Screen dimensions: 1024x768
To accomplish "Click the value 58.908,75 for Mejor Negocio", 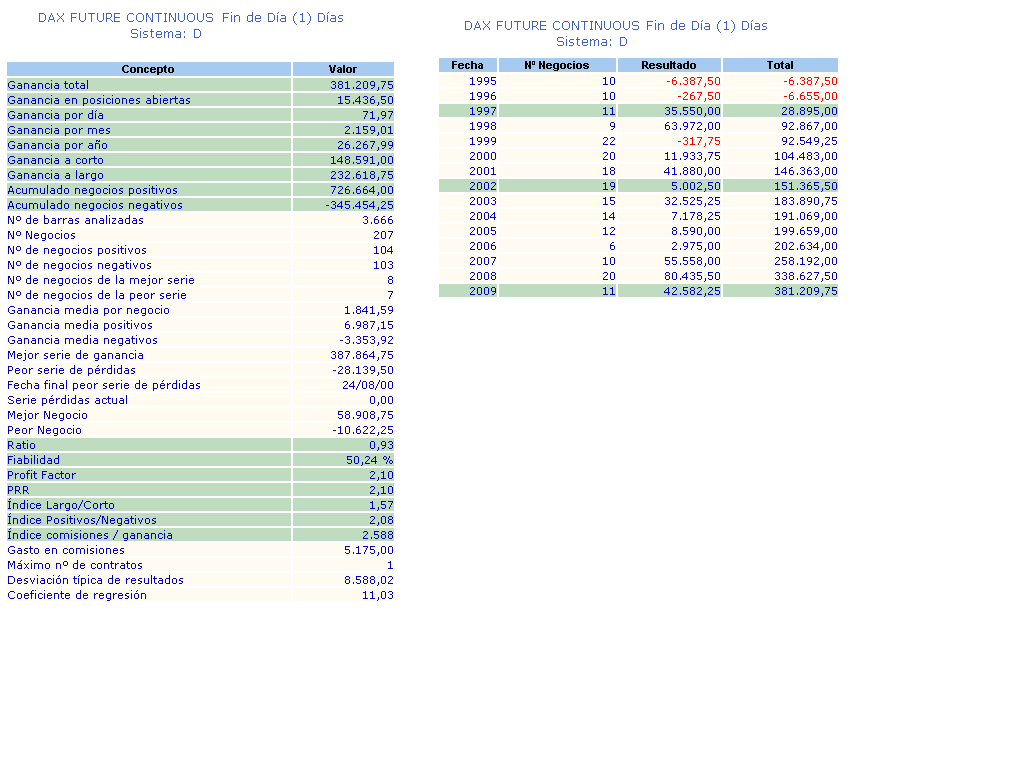I will click(x=365, y=415).
